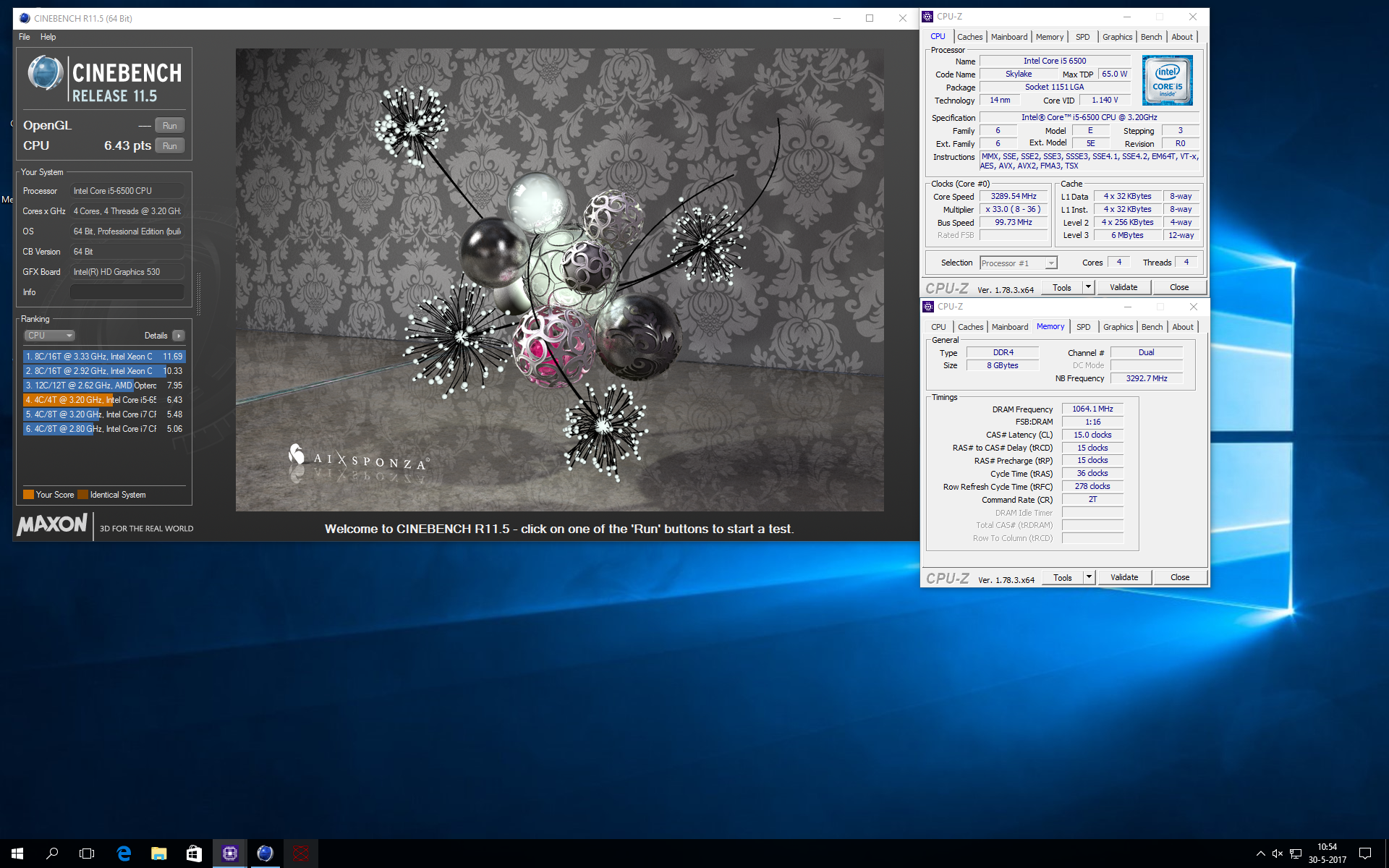Maximize the Cinebench window

pos(870,19)
